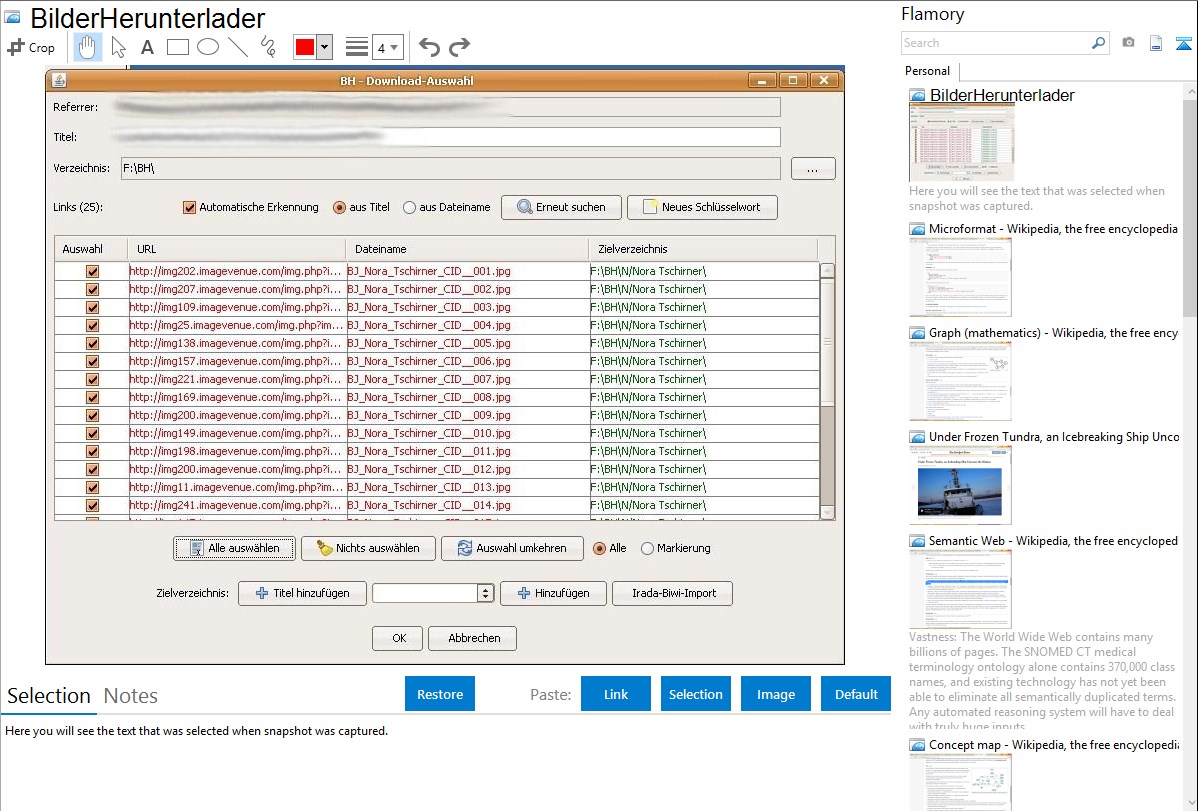The image size is (1198, 811).
Task: Paste as Link
Action: pos(616,694)
